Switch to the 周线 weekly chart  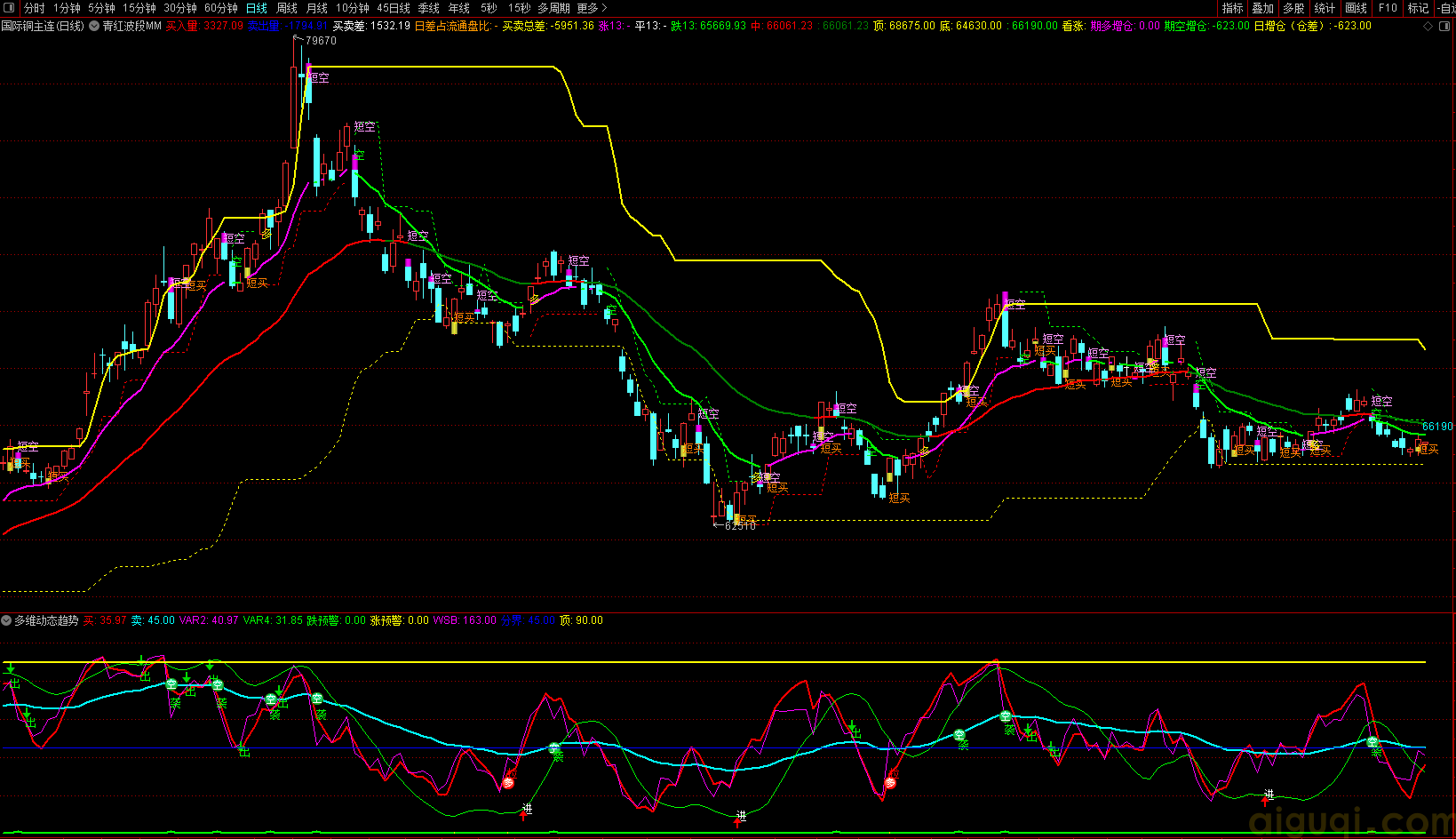click(x=287, y=8)
